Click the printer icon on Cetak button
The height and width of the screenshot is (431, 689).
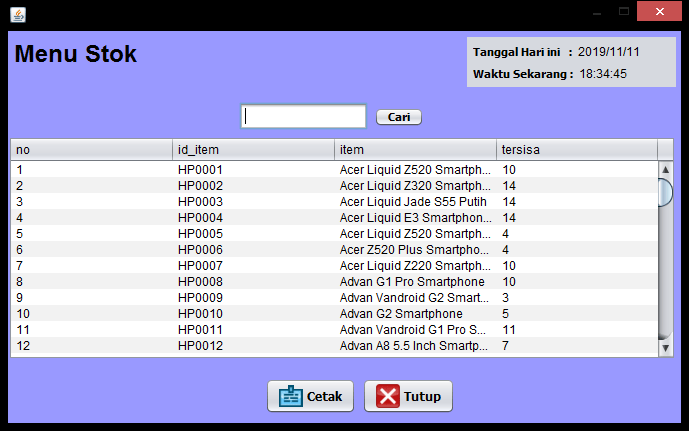point(290,396)
